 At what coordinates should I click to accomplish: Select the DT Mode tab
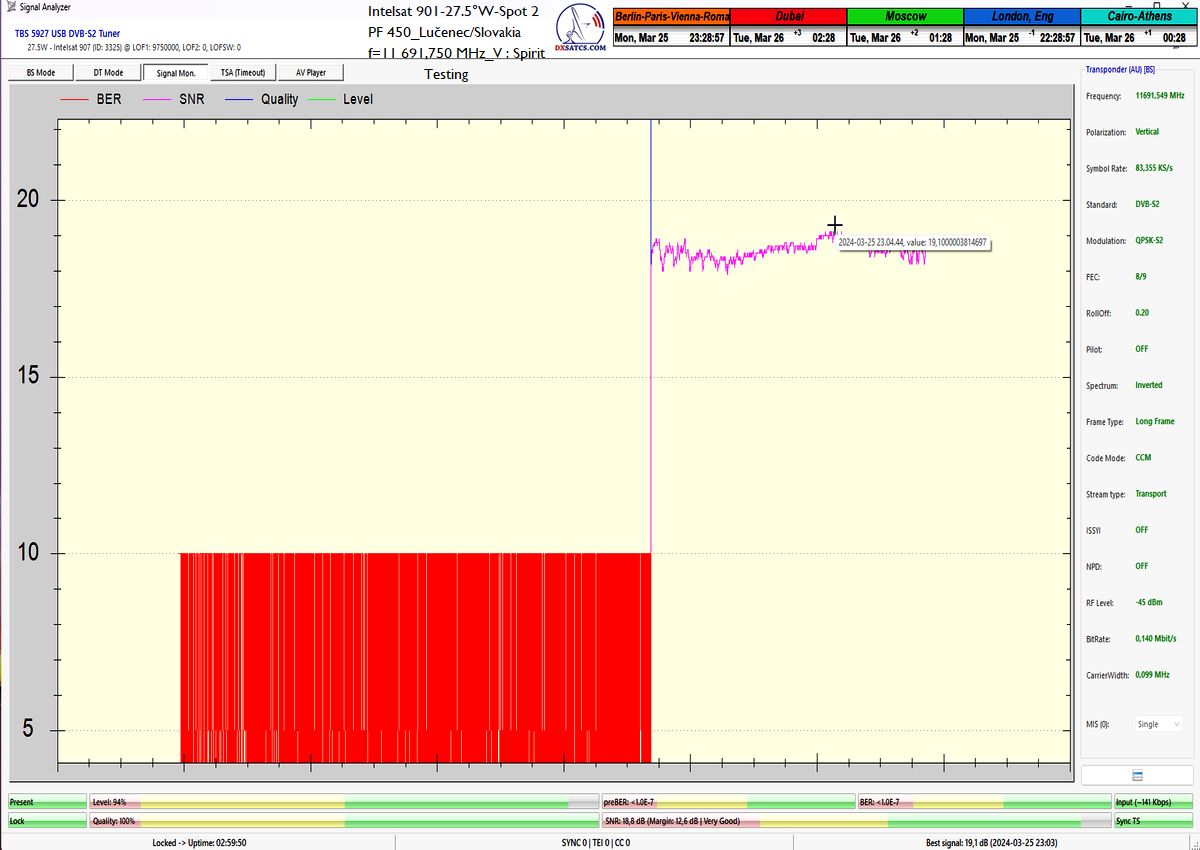click(108, 73)
